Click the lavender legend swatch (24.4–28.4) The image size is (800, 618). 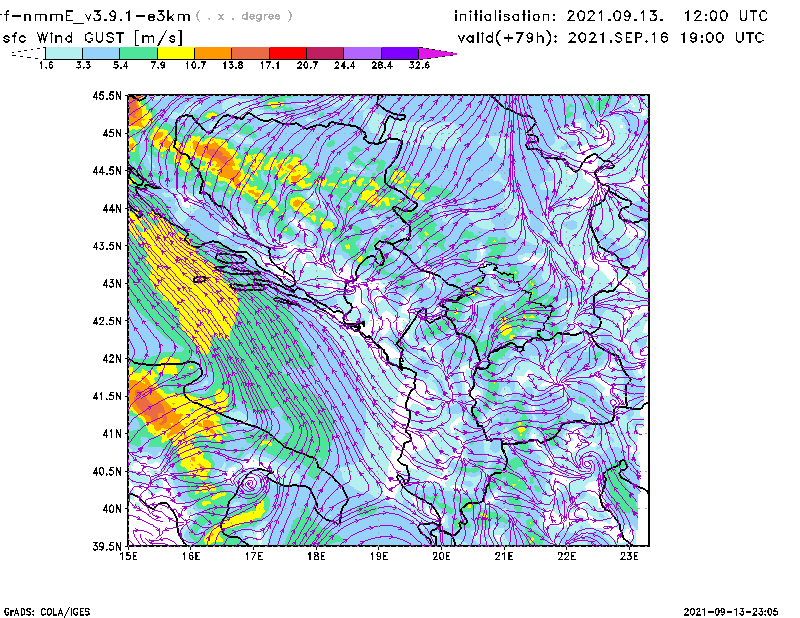pyautogui.click(x=362, y=53)
